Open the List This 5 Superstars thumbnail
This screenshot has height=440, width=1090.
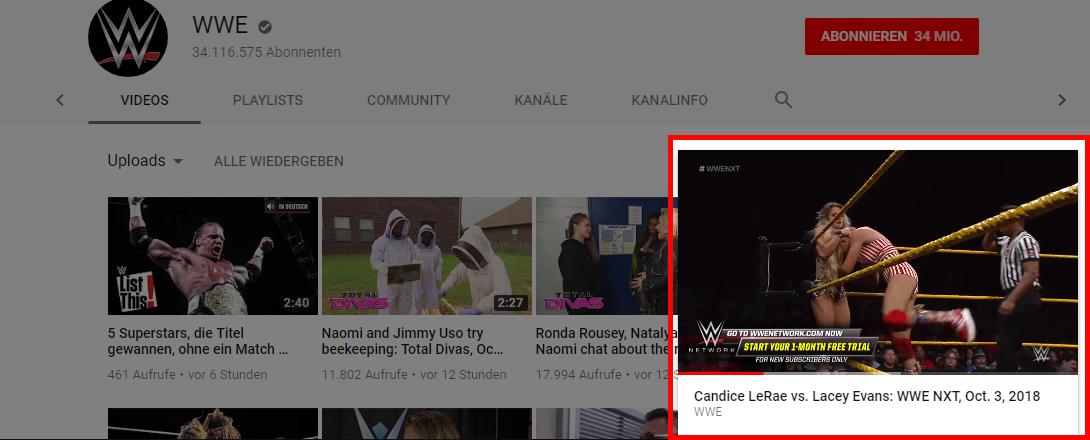(212, 256)
